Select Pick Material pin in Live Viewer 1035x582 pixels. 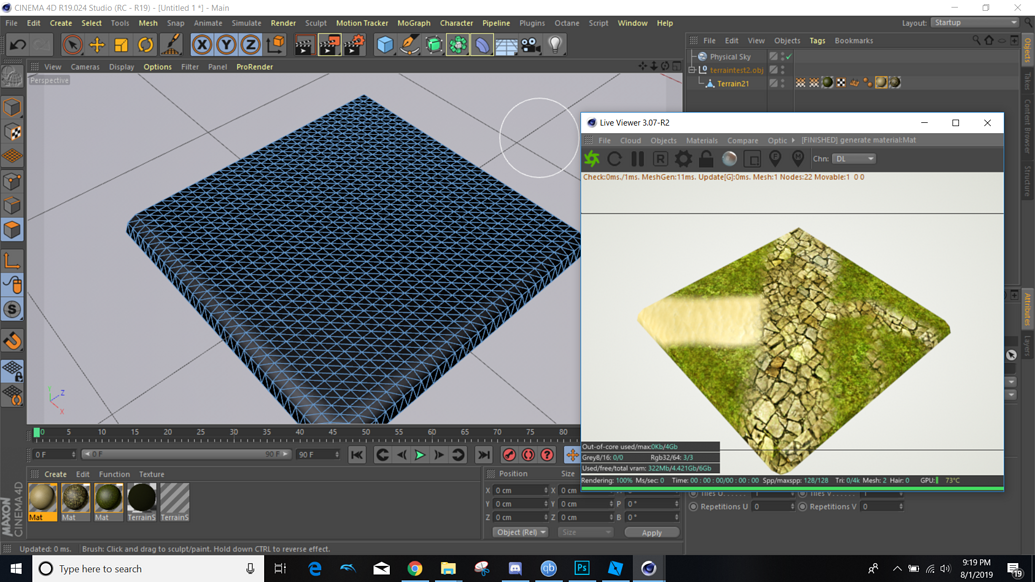pos(798,158)
